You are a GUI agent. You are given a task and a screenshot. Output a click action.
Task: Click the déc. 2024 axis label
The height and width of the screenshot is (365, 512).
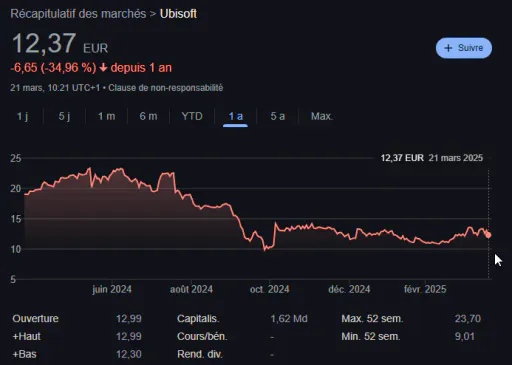click(349, 289)
